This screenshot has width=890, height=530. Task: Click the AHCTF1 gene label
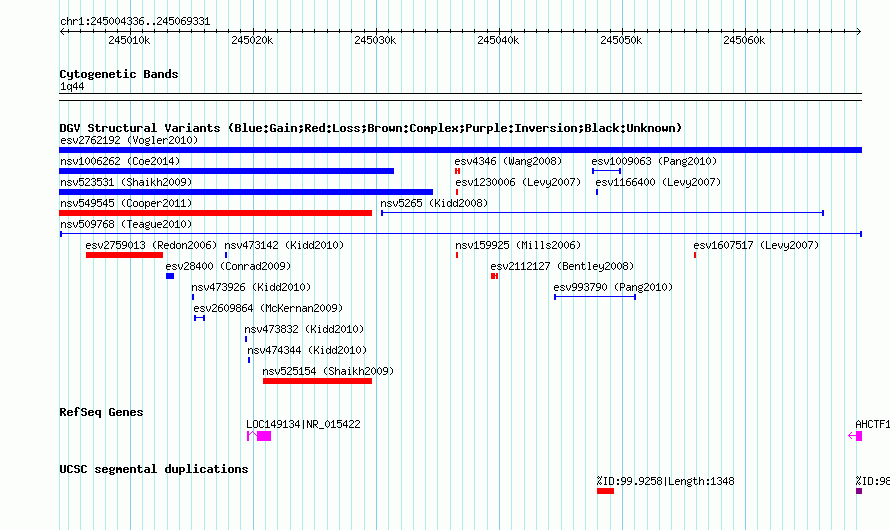point(872,424)
